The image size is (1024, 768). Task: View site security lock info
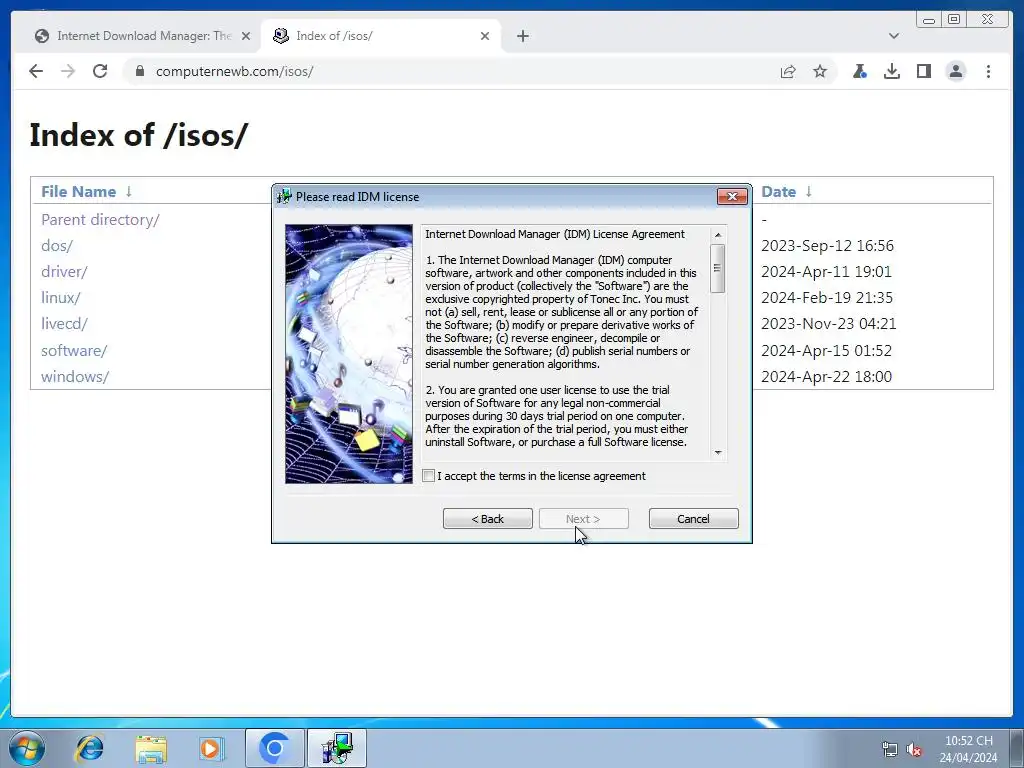139,71
